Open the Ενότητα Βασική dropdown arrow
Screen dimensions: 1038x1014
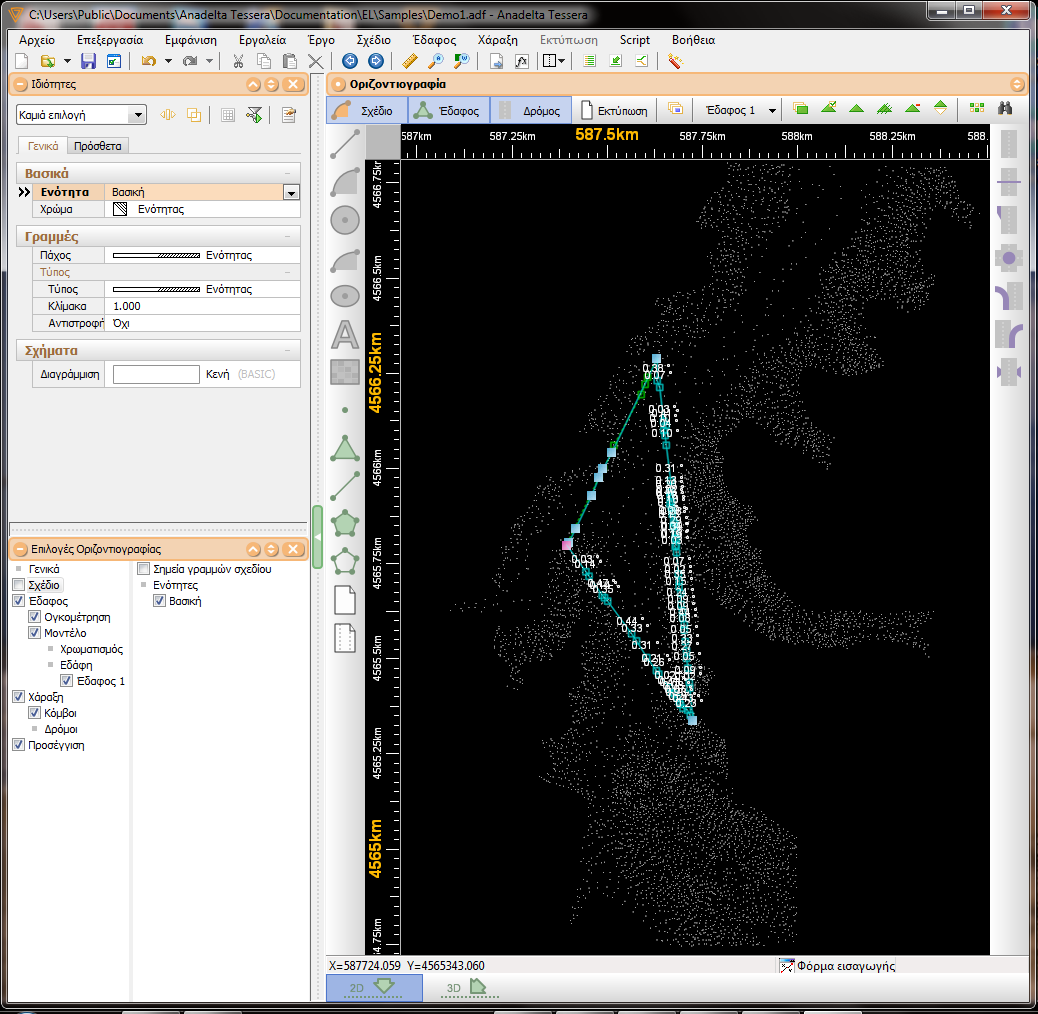(291, 193)
